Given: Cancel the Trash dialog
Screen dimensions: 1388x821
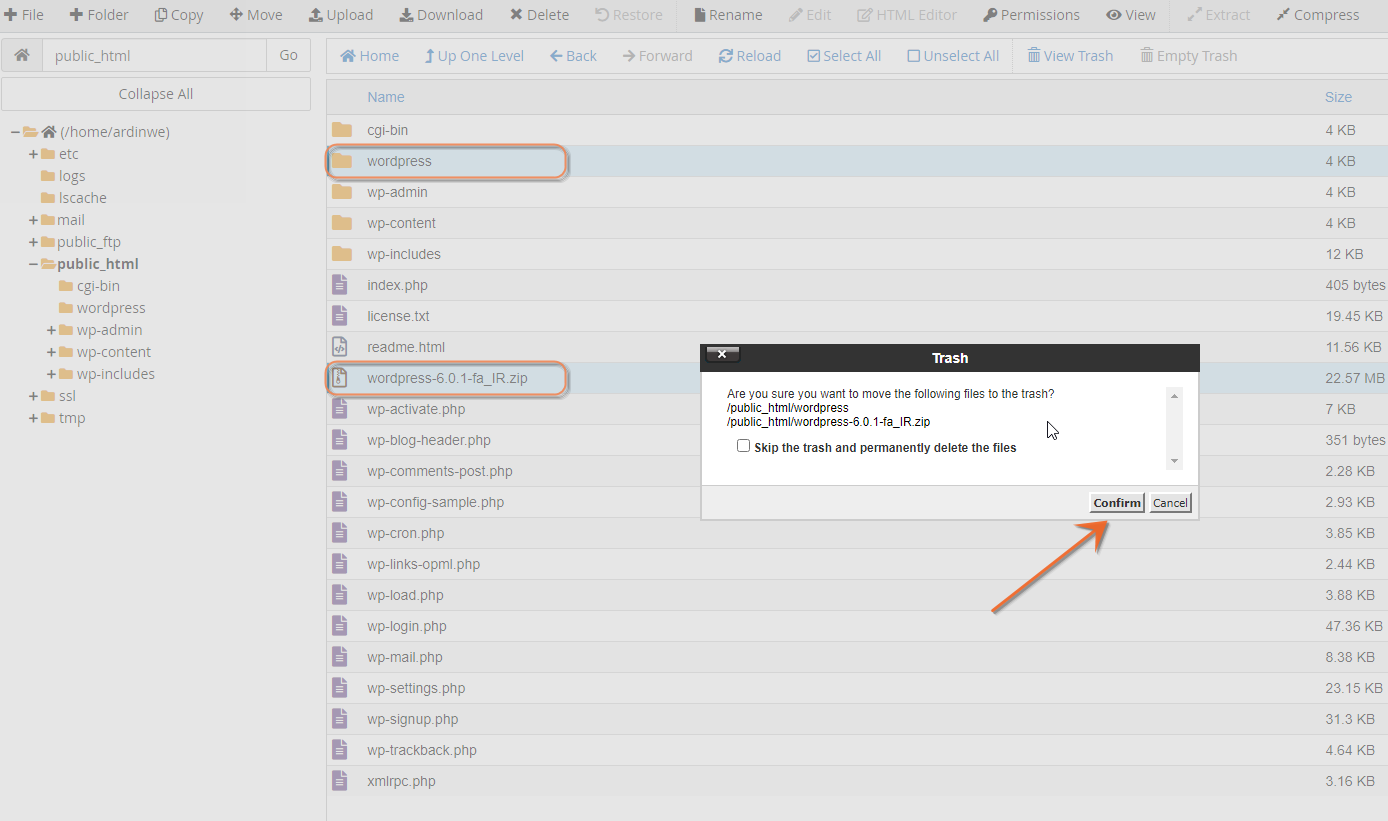Looking at the screenshot, I should pyautogui.click(x=1170, y=503).
